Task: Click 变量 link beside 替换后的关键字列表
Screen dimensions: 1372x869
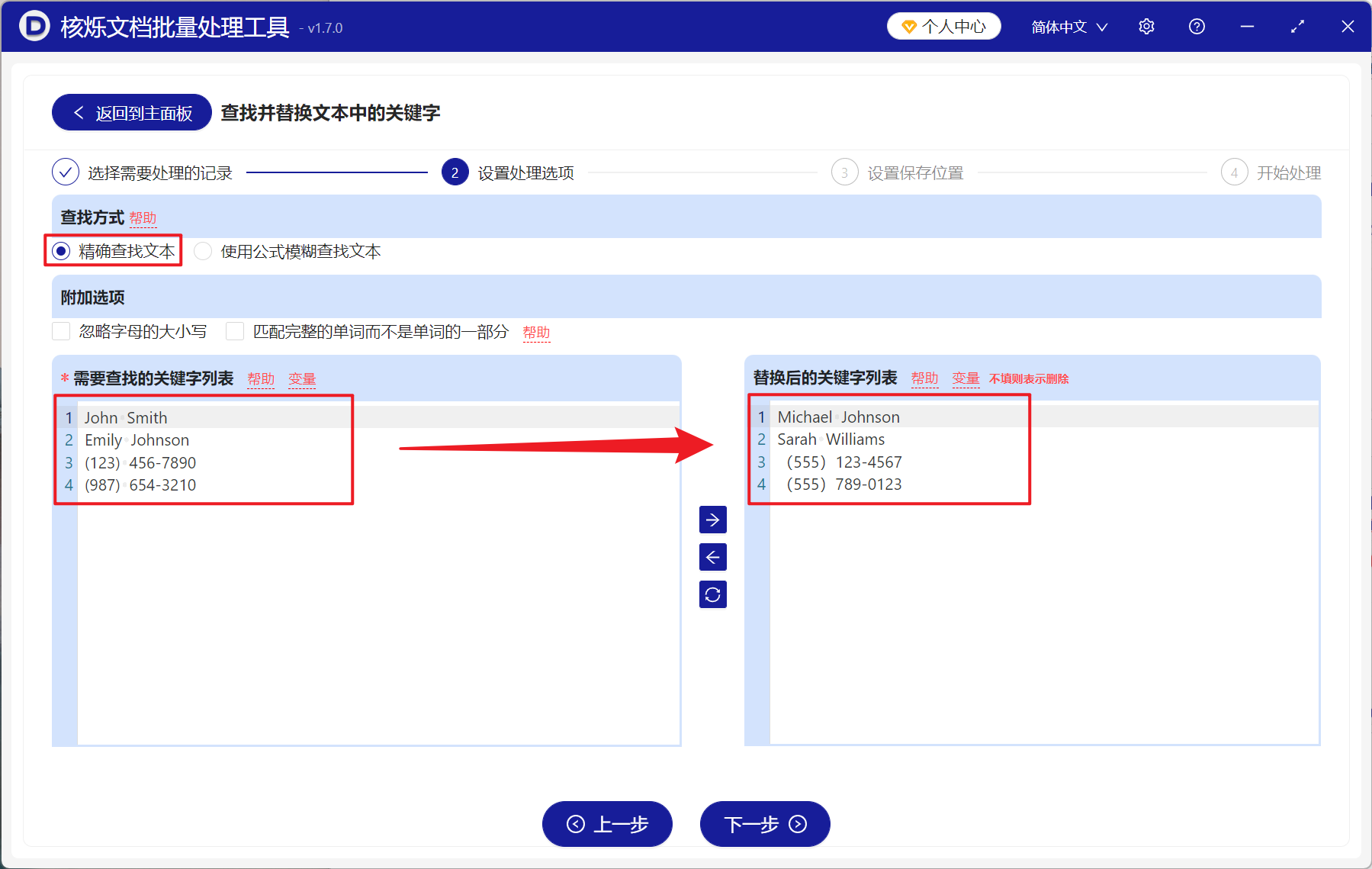Action: [966, 378]
